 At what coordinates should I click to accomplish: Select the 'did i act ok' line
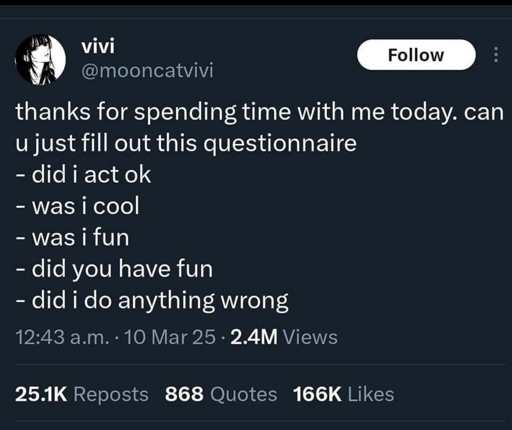coord(83,174)
